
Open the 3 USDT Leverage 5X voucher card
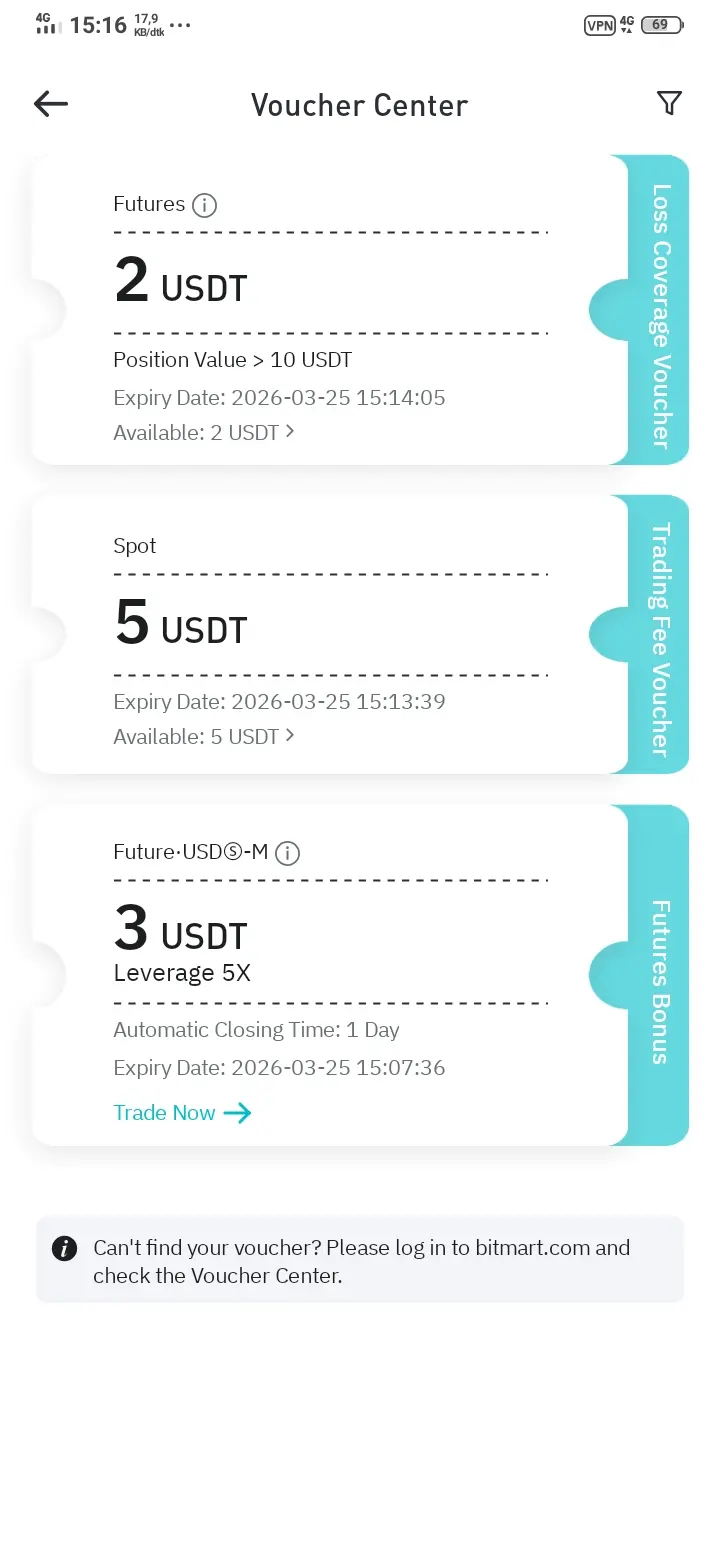pos(330,976)
